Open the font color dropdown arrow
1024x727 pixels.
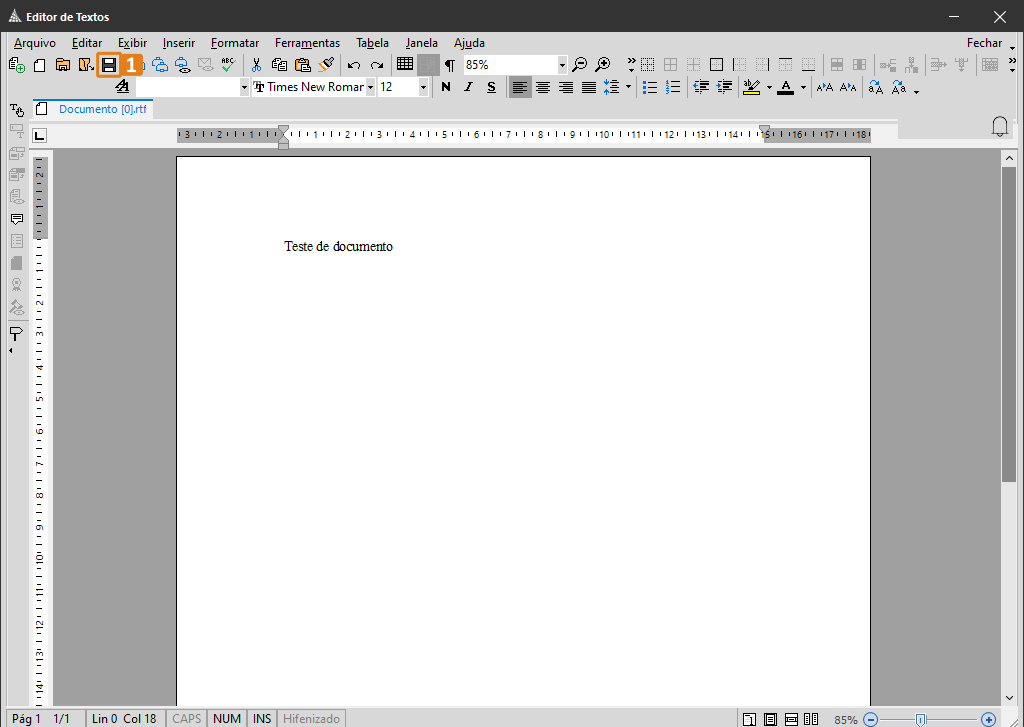point(803,87)
